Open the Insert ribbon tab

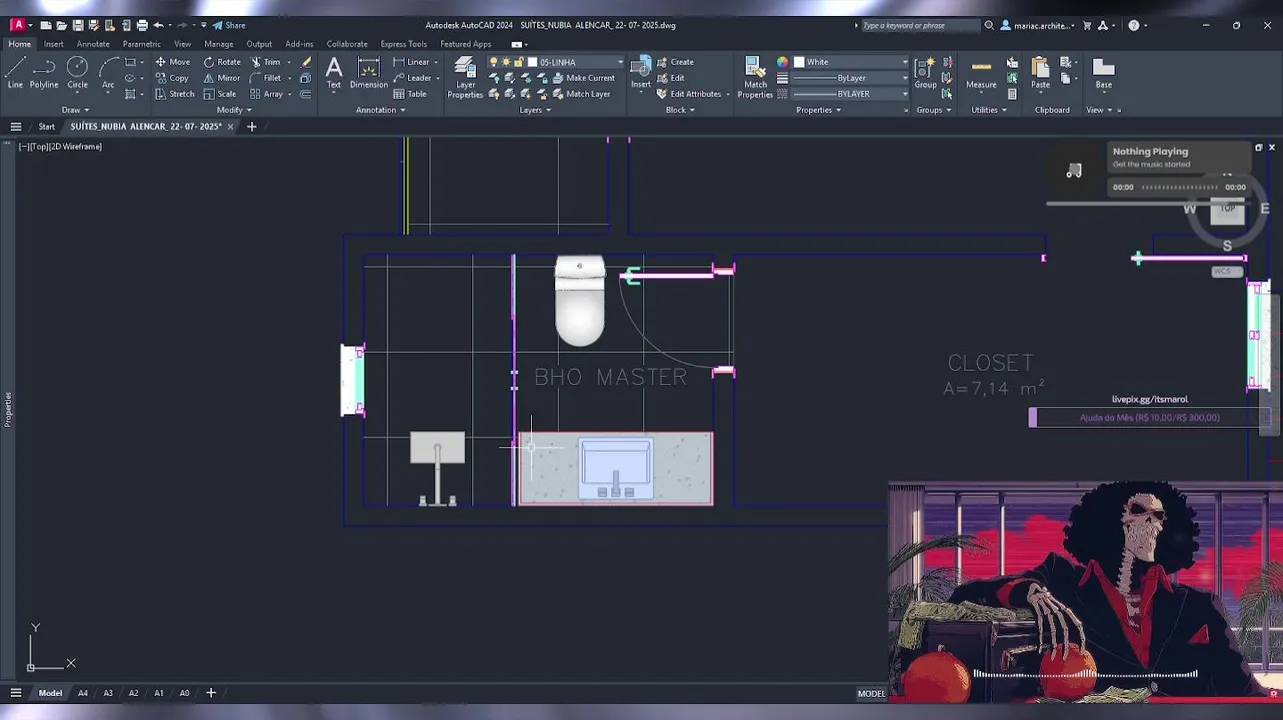pyautogui.click(x=53, y=44)
